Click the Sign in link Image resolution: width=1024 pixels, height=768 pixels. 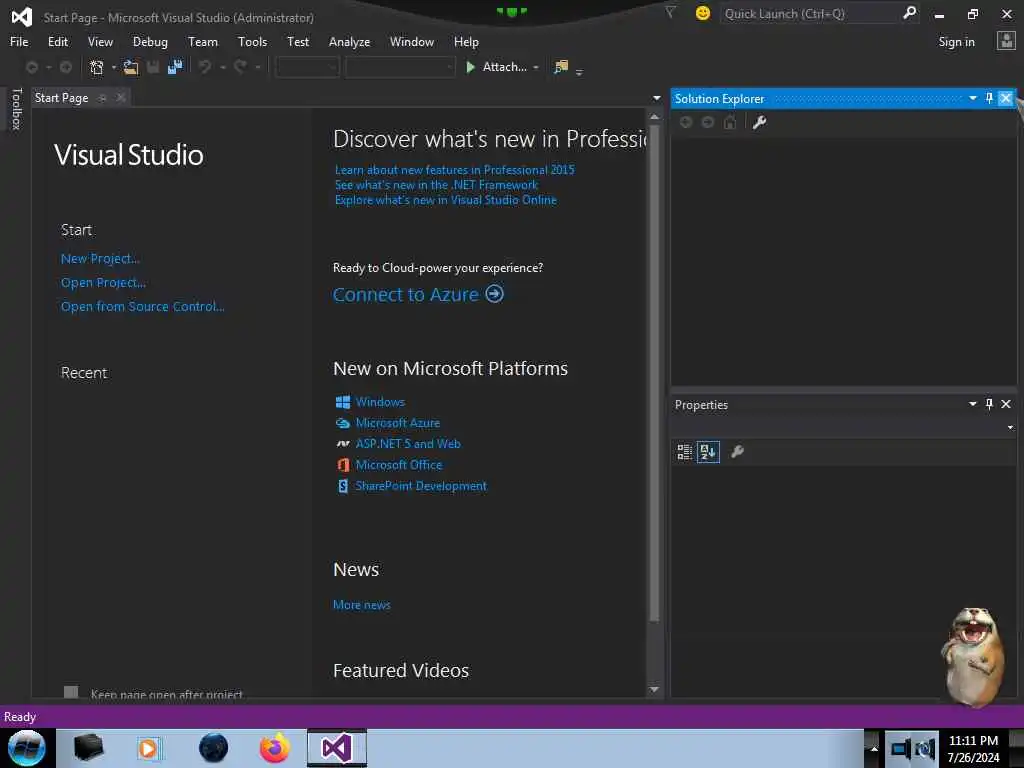[x=956, y=42]
